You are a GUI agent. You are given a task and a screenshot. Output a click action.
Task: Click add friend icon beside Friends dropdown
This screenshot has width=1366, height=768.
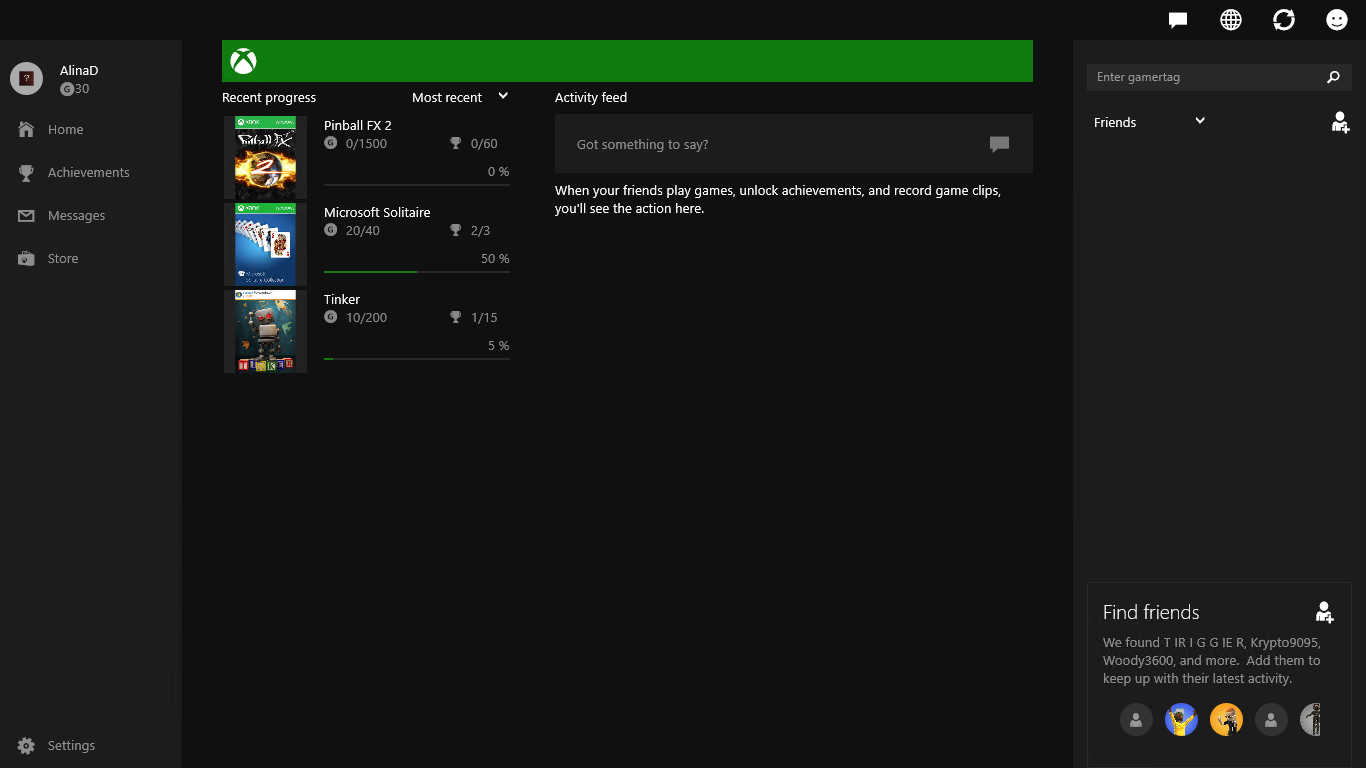point(1340,122)
